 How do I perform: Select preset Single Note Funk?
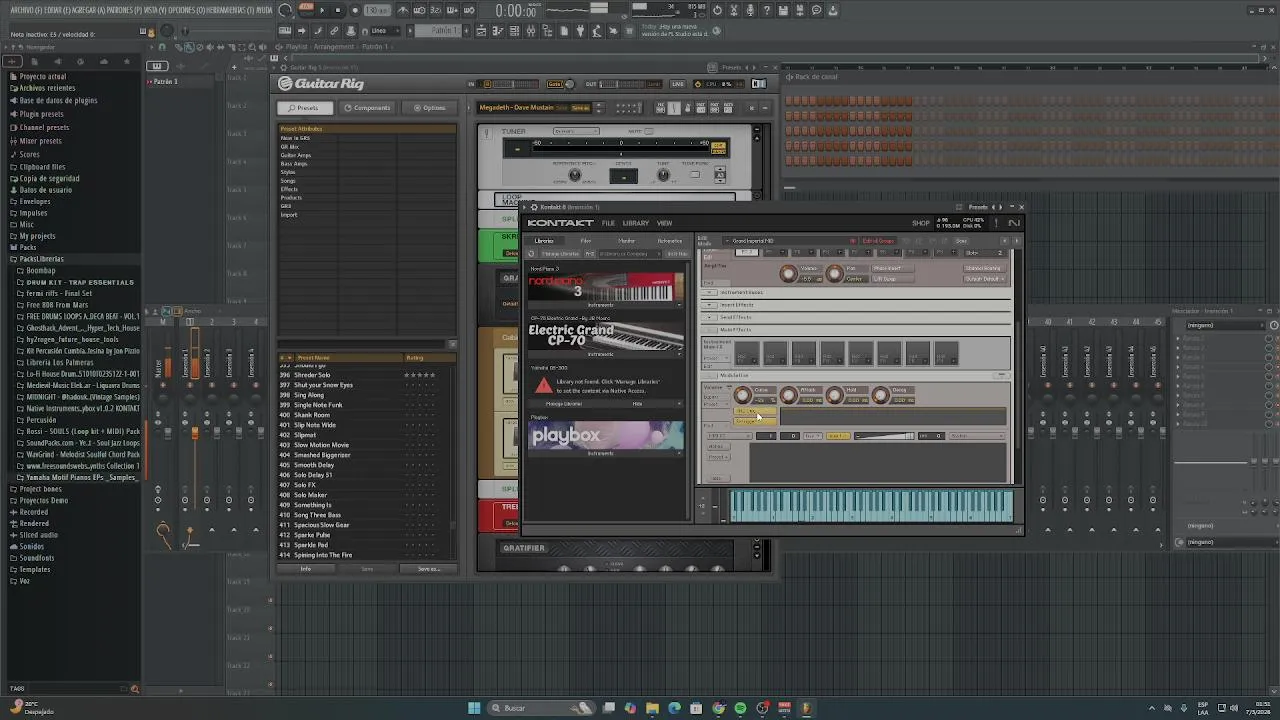[x=318, y=405]
